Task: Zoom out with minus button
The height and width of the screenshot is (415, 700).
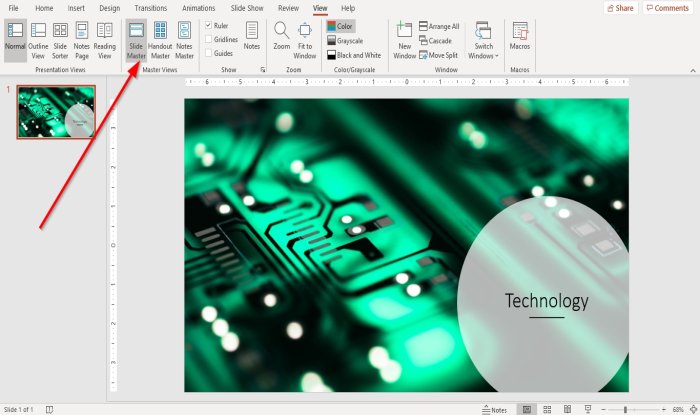Action: click(x=603, y=409)
